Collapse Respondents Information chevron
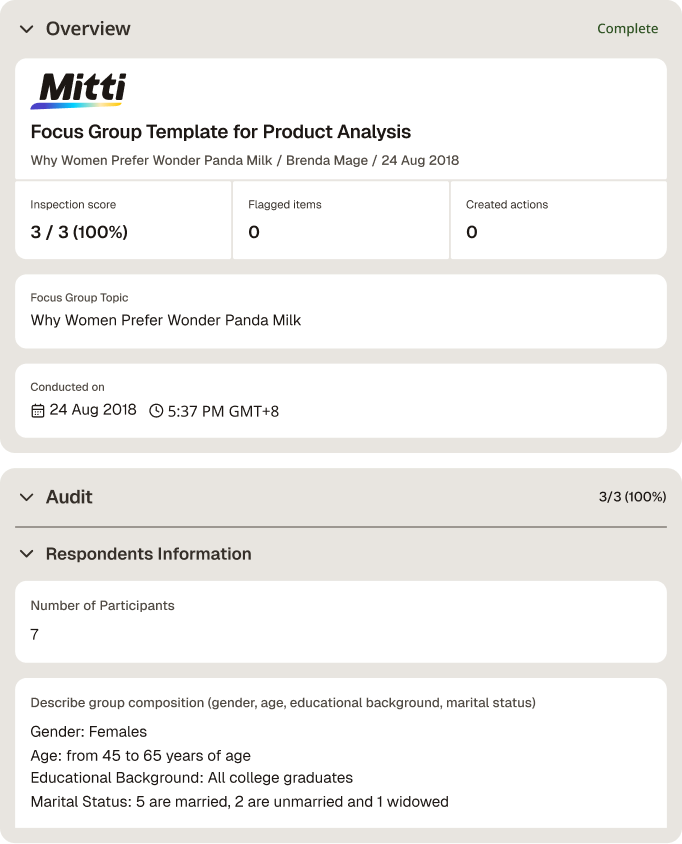Viewport: 682px width, 844px height. (26, 554)
